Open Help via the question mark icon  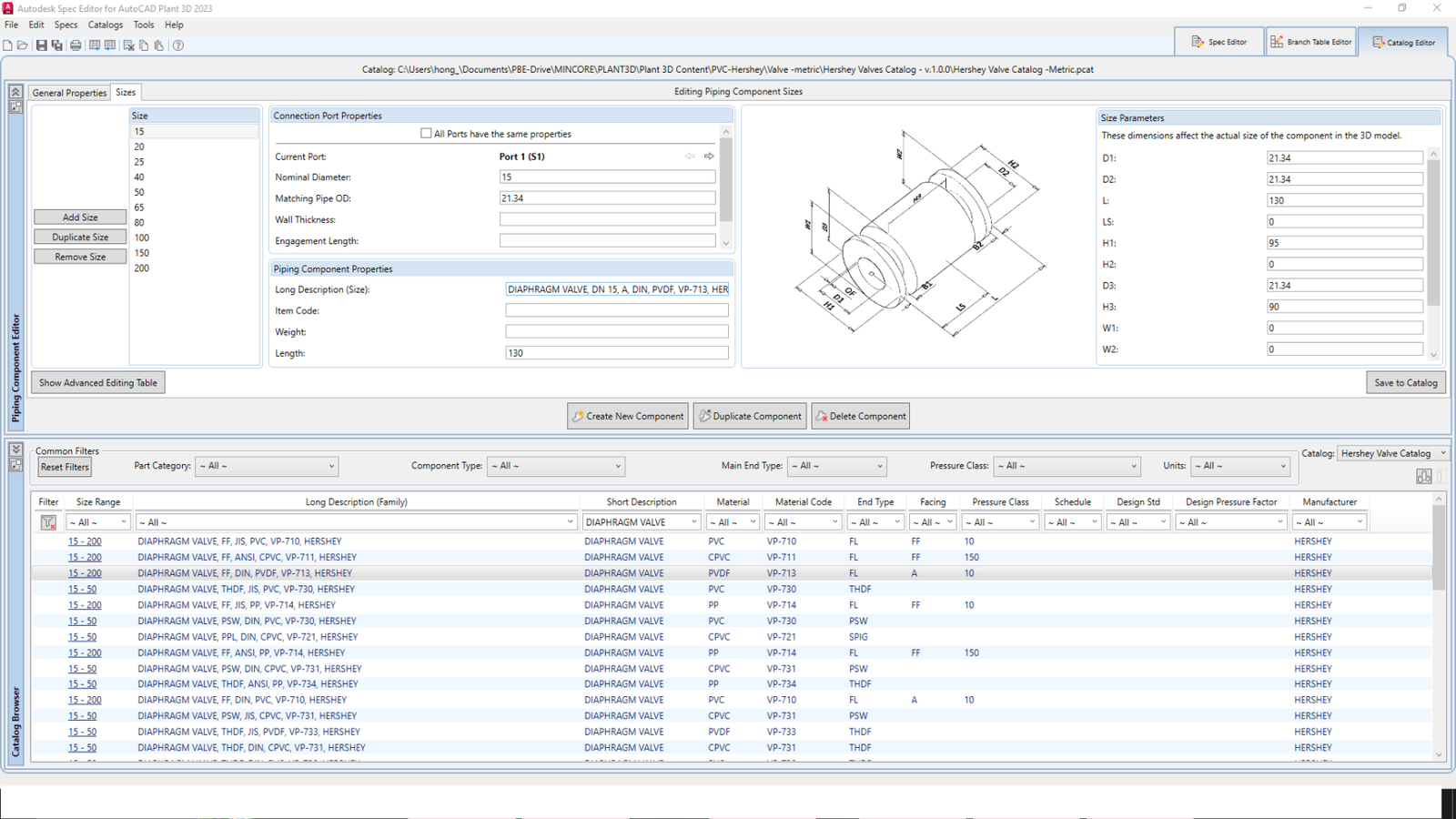[x=178, y=45]
